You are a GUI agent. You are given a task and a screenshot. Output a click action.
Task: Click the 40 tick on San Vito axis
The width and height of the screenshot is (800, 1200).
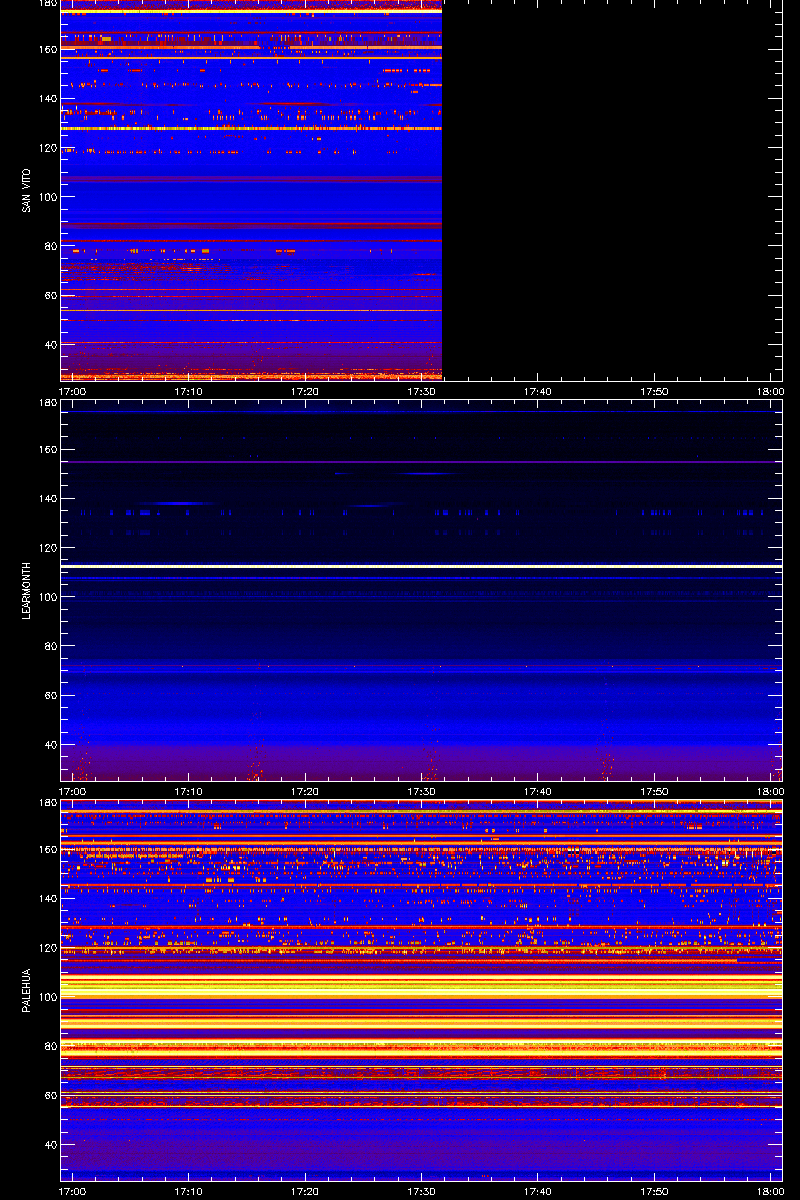pyautogui.click(x=50, y=344)
